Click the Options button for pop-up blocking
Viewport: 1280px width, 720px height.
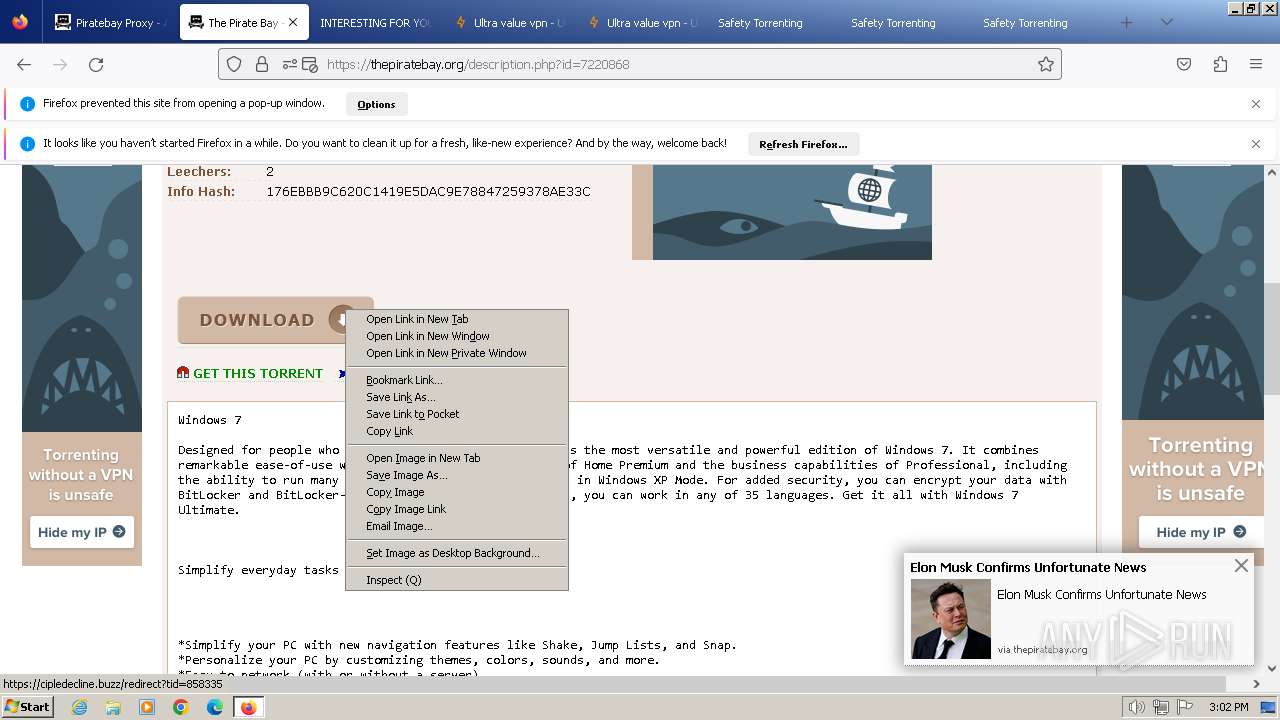[376, 104]
